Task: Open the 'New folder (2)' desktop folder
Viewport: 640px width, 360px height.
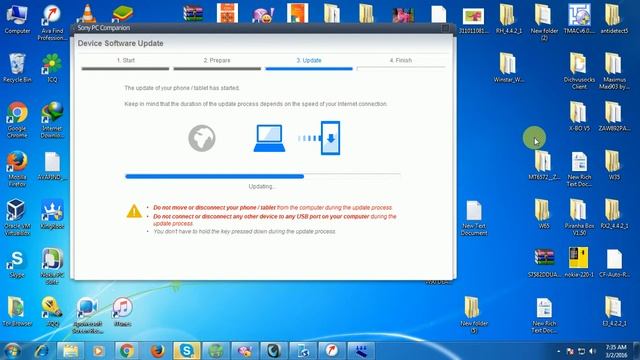Action: pos(544,22)
